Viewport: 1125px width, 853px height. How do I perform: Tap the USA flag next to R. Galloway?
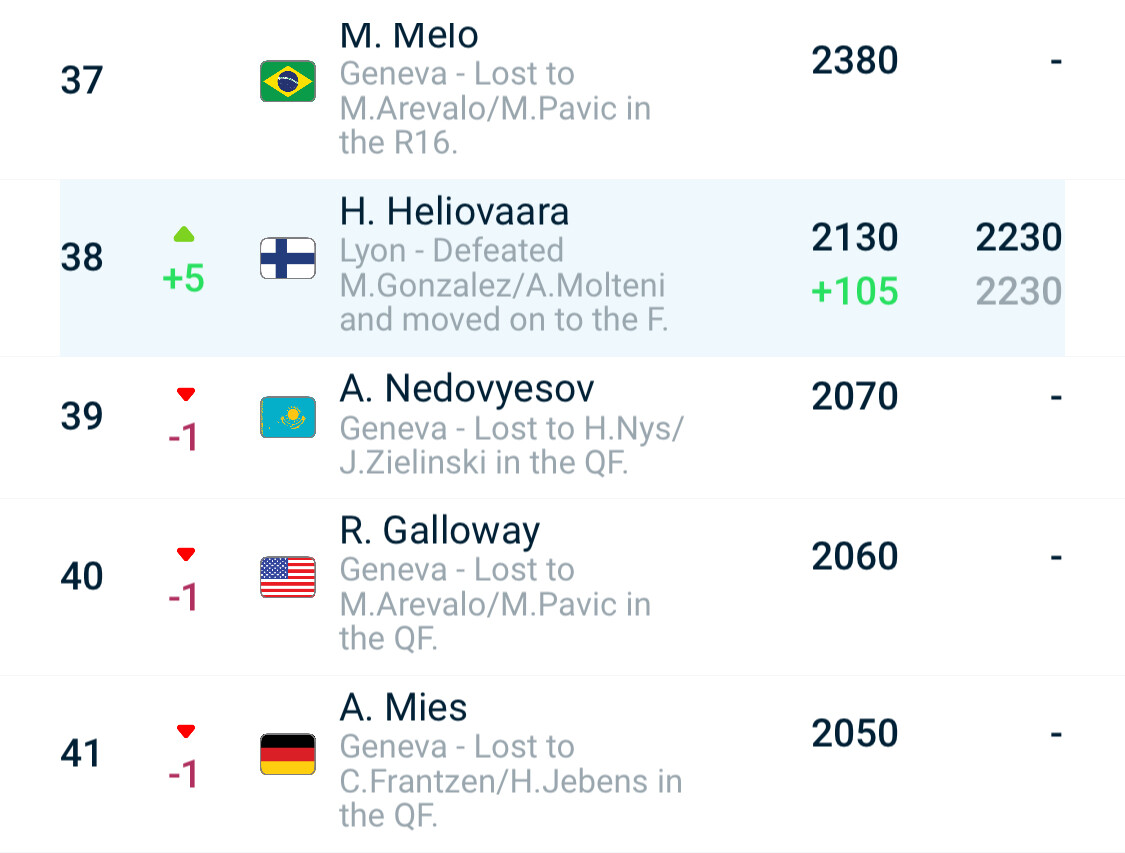(288, 577)
